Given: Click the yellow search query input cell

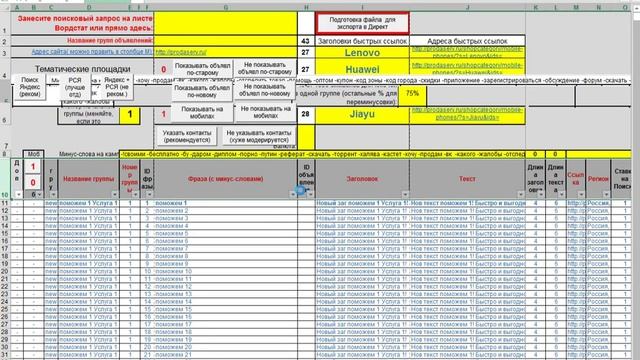Looking at the screenshot, I should point(225,23).
